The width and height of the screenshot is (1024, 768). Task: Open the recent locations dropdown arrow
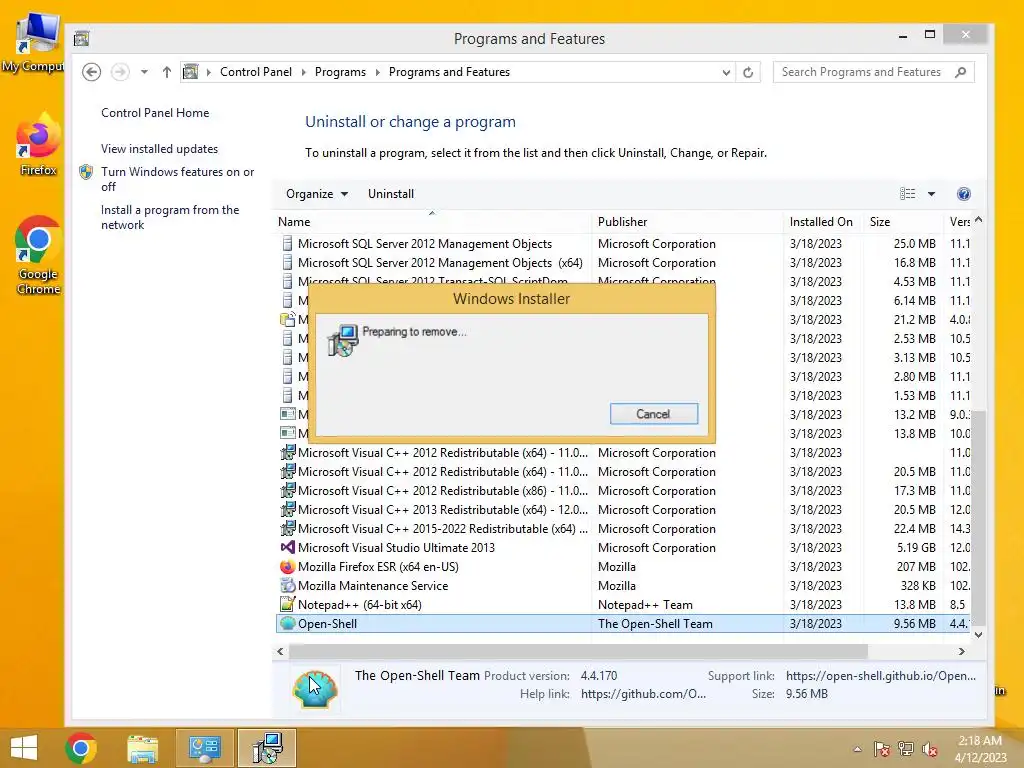144,72
